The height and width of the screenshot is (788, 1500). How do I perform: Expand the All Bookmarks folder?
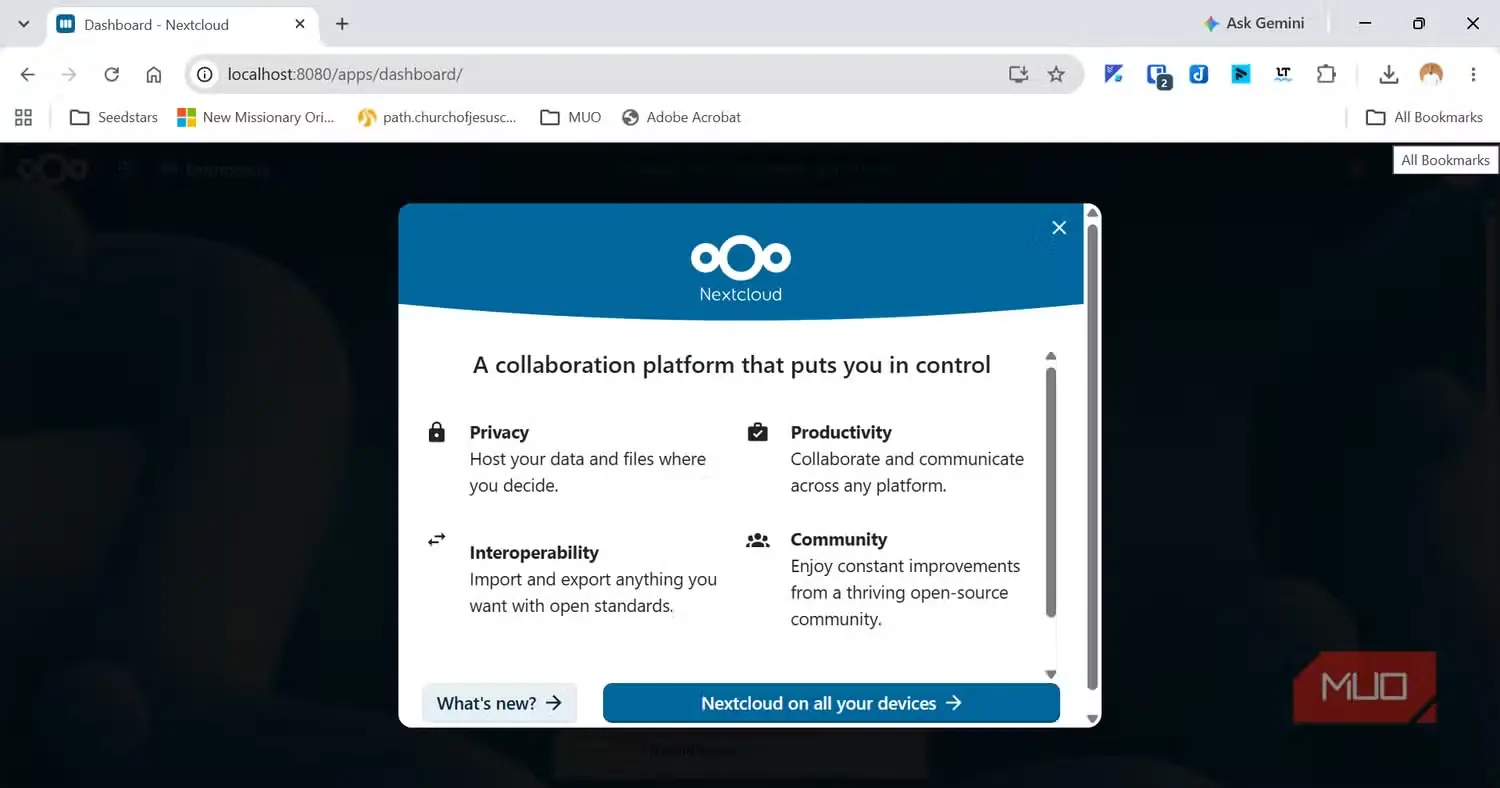point(1424,117)
